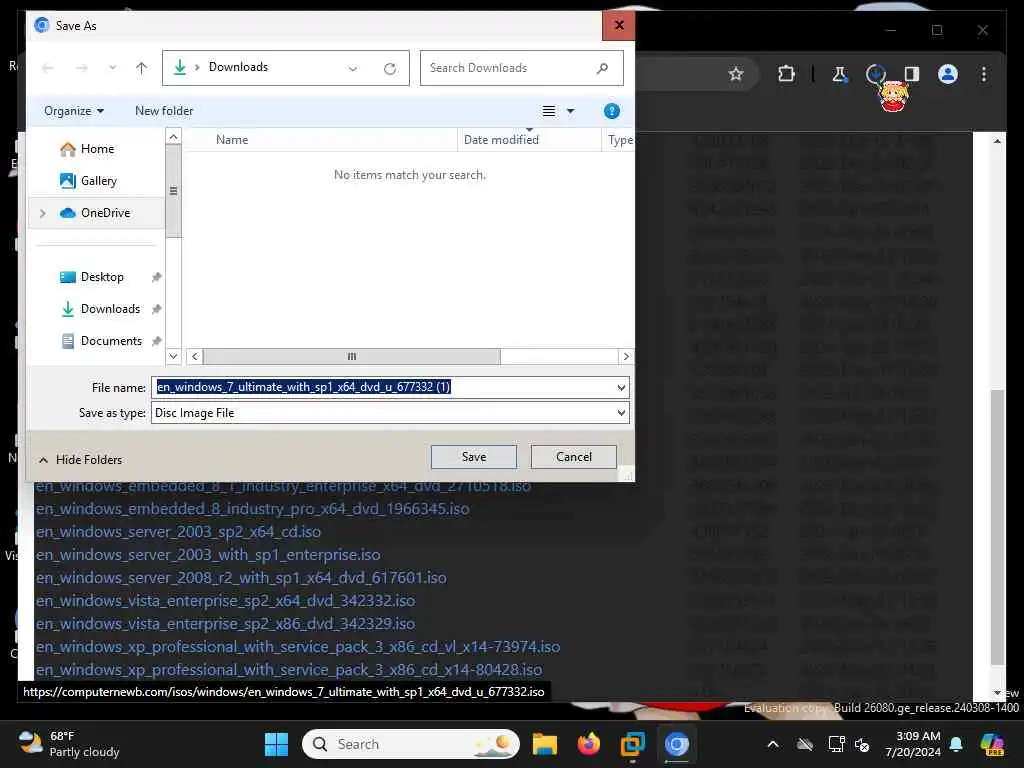Viewport: 1024px width, 768px height.
Task: Show hidden system tray icons chevron
Action: tap(773, 744)
